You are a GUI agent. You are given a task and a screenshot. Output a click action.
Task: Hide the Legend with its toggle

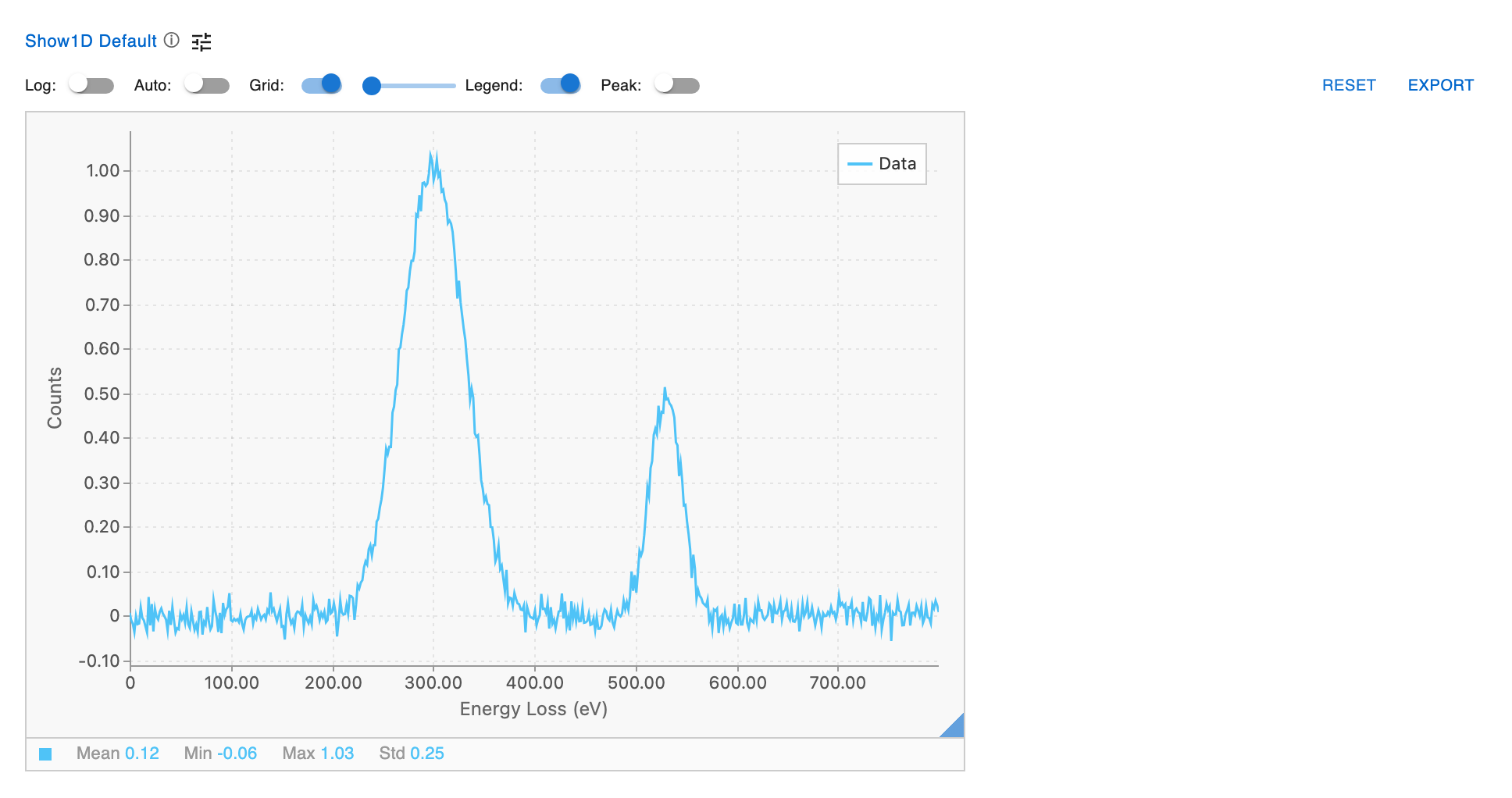click(x=561, y=85)
